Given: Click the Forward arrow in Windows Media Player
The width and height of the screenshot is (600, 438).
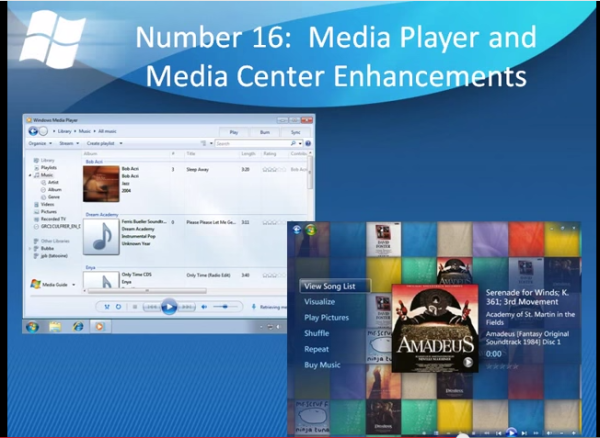Looking at the screenshot, I should pos(43,131).
